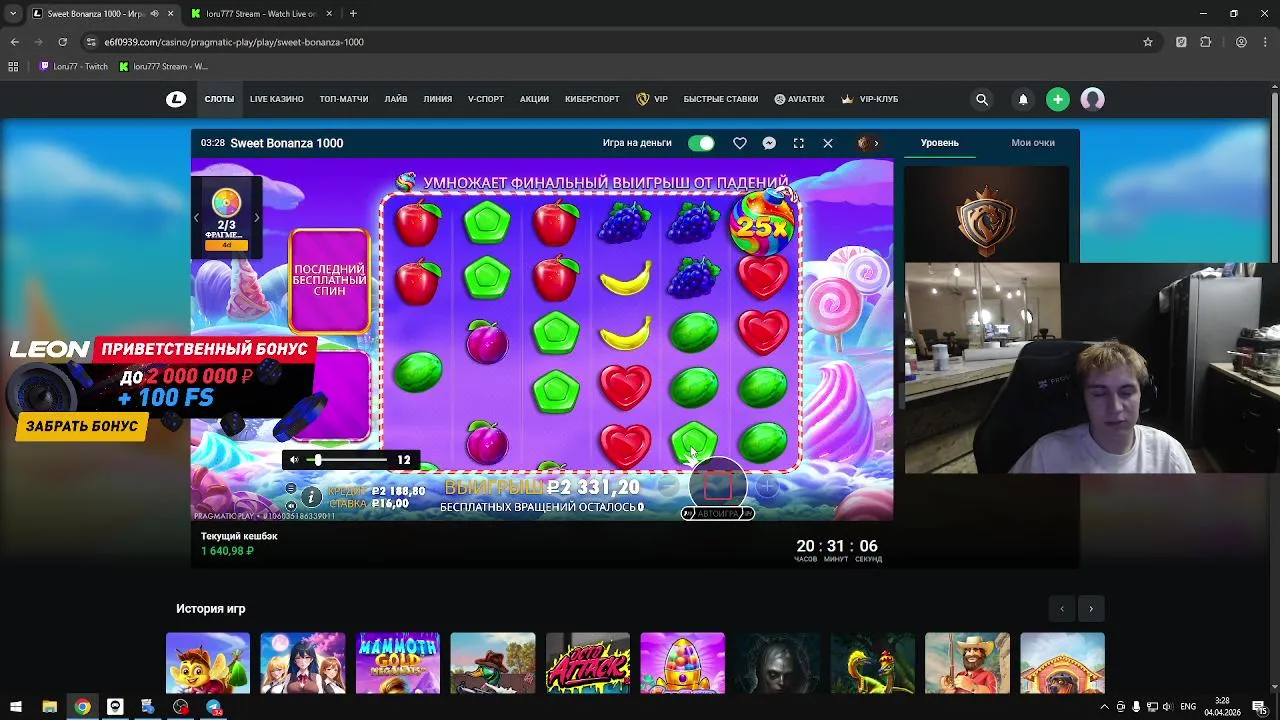Adjust the game volume slider
The width and height of the screenshot is (1280, 720).
click(x=348, y=460)
